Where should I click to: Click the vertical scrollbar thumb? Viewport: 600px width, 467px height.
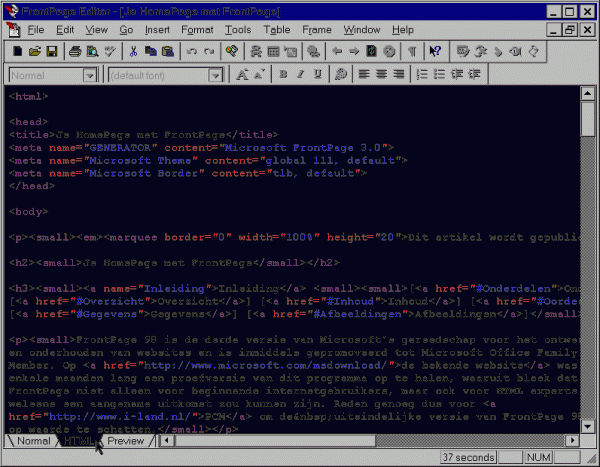click(x=587, y=118)
